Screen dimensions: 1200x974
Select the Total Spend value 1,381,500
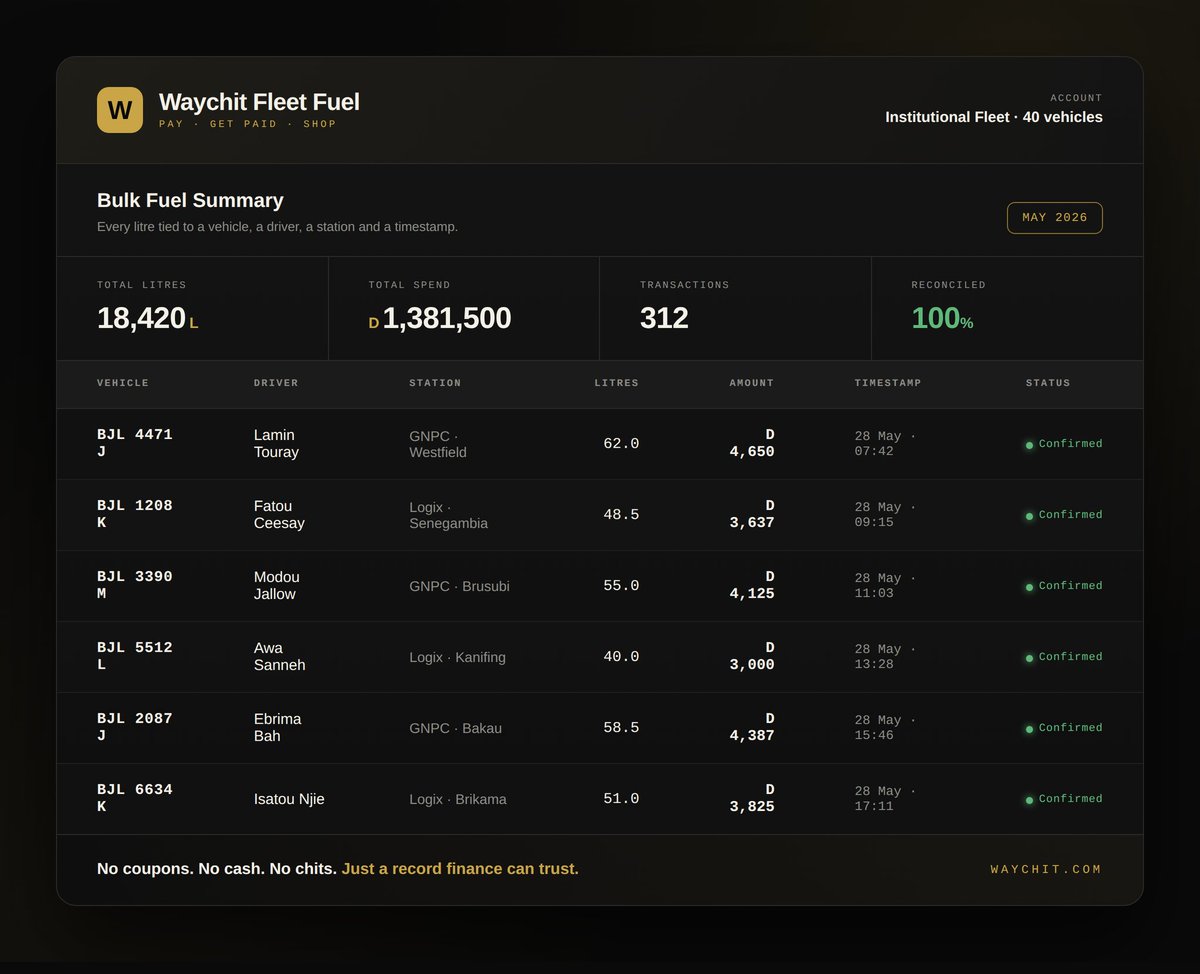point(447,318)
